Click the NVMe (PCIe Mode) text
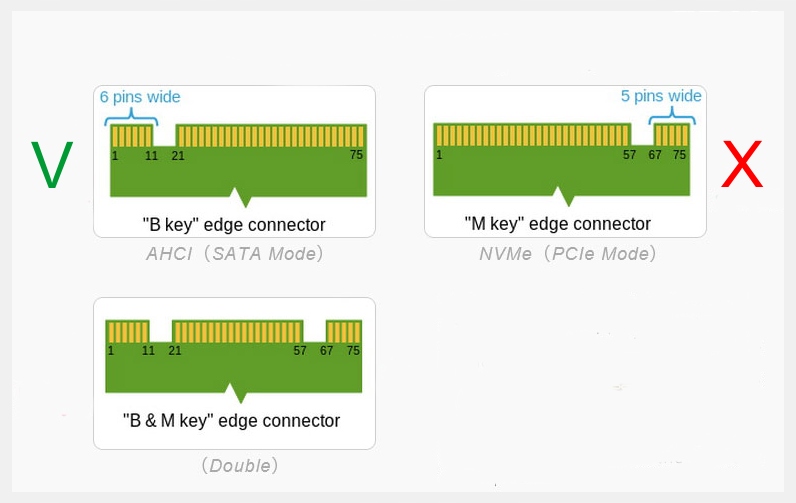 (x=567, y=254)
